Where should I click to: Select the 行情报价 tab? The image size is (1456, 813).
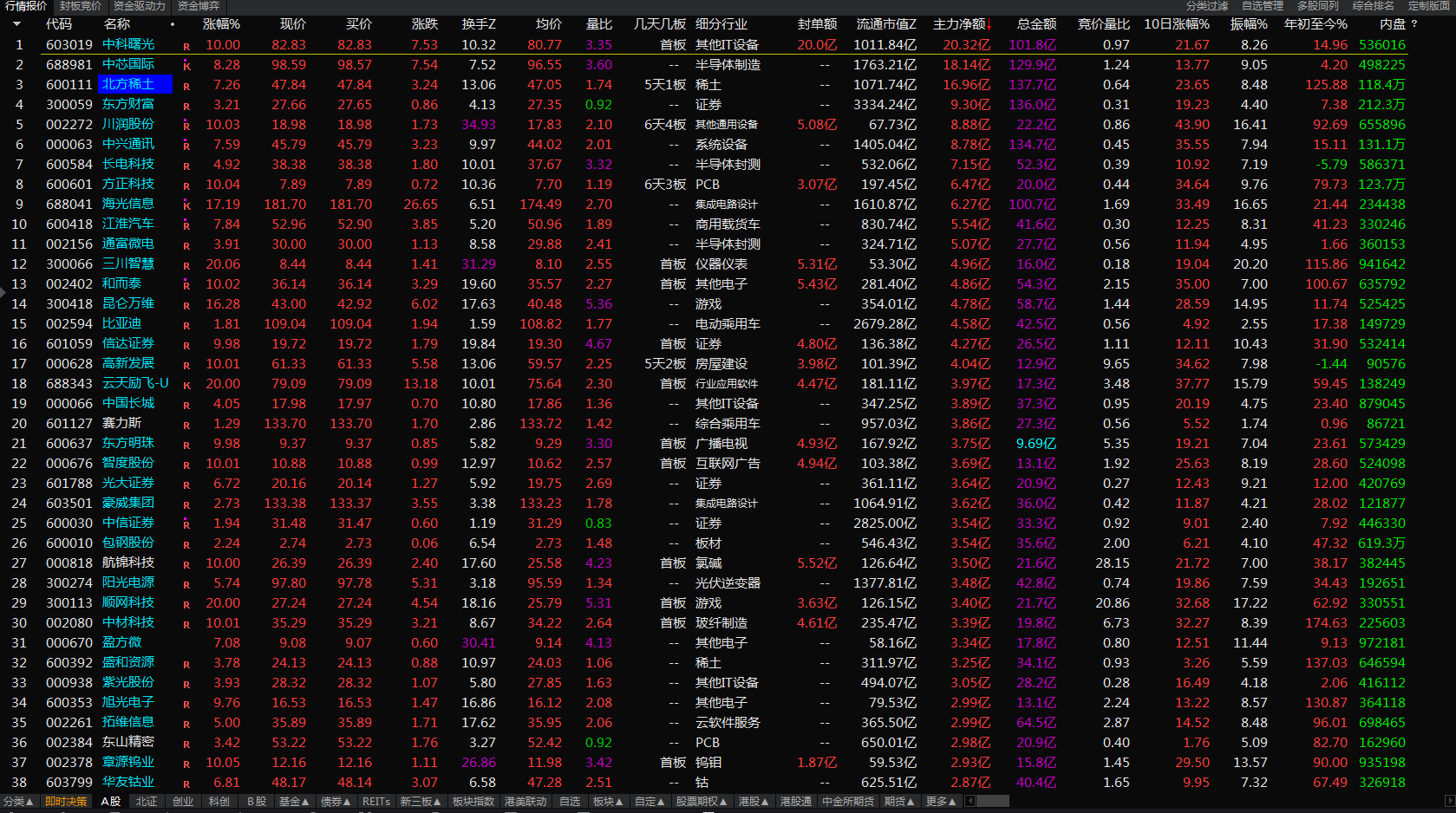tap(26, 6)
